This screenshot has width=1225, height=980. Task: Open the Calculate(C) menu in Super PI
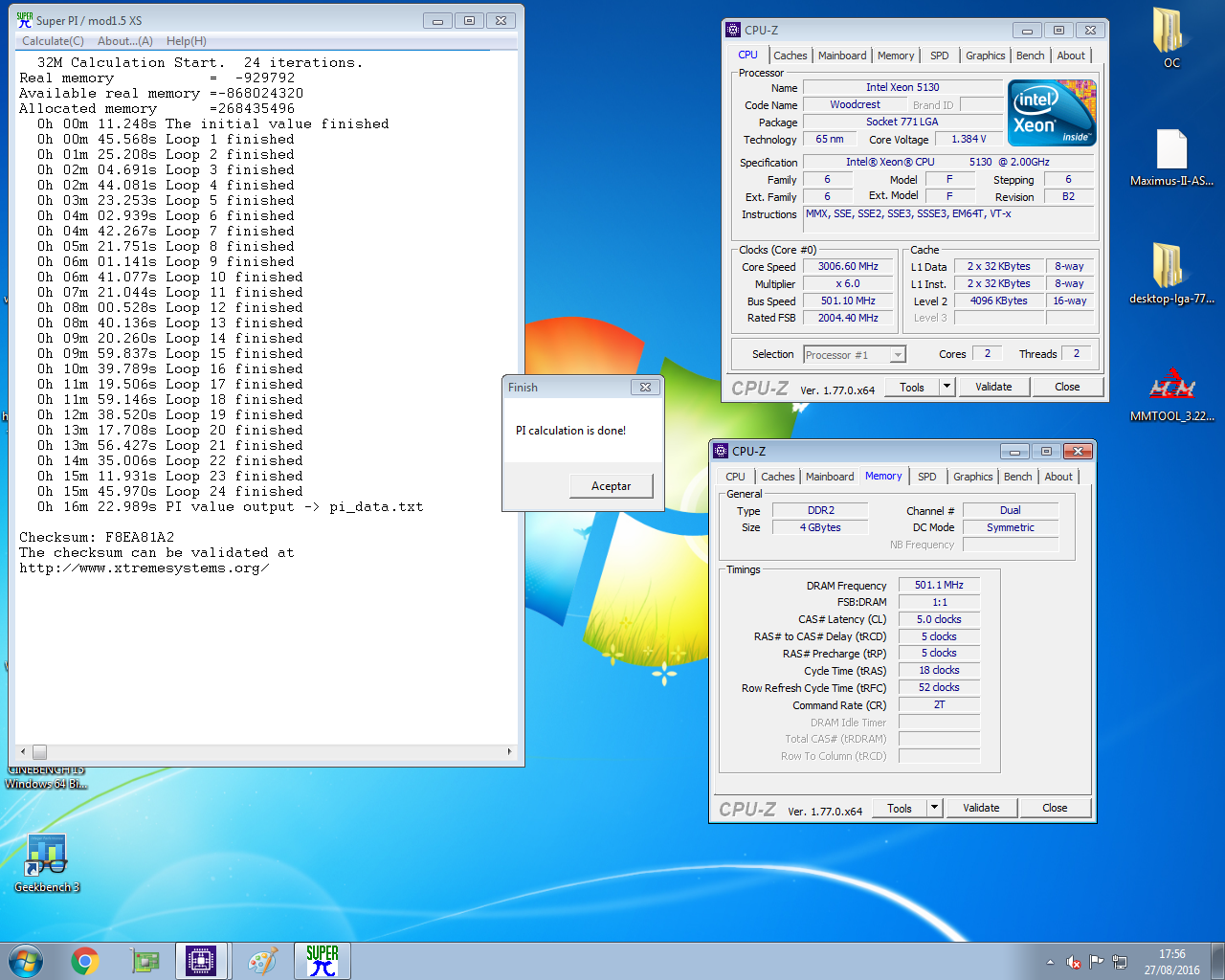(x=53, y=41)
